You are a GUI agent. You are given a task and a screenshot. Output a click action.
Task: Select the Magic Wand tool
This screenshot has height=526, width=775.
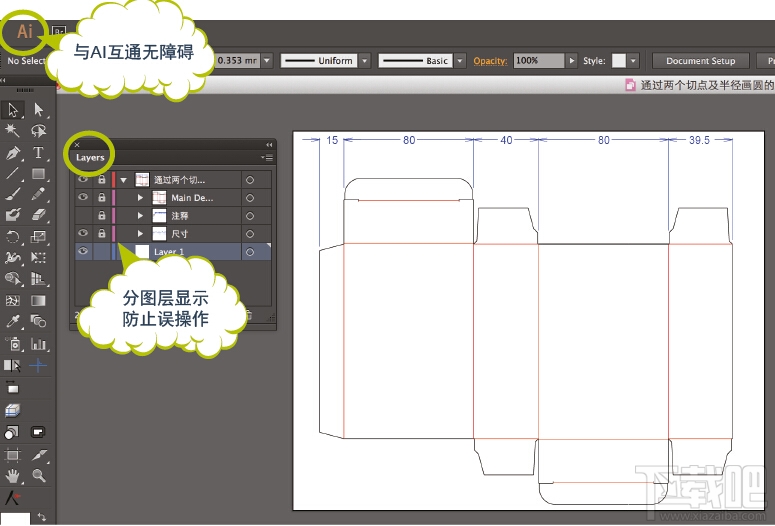pos(12,131)
